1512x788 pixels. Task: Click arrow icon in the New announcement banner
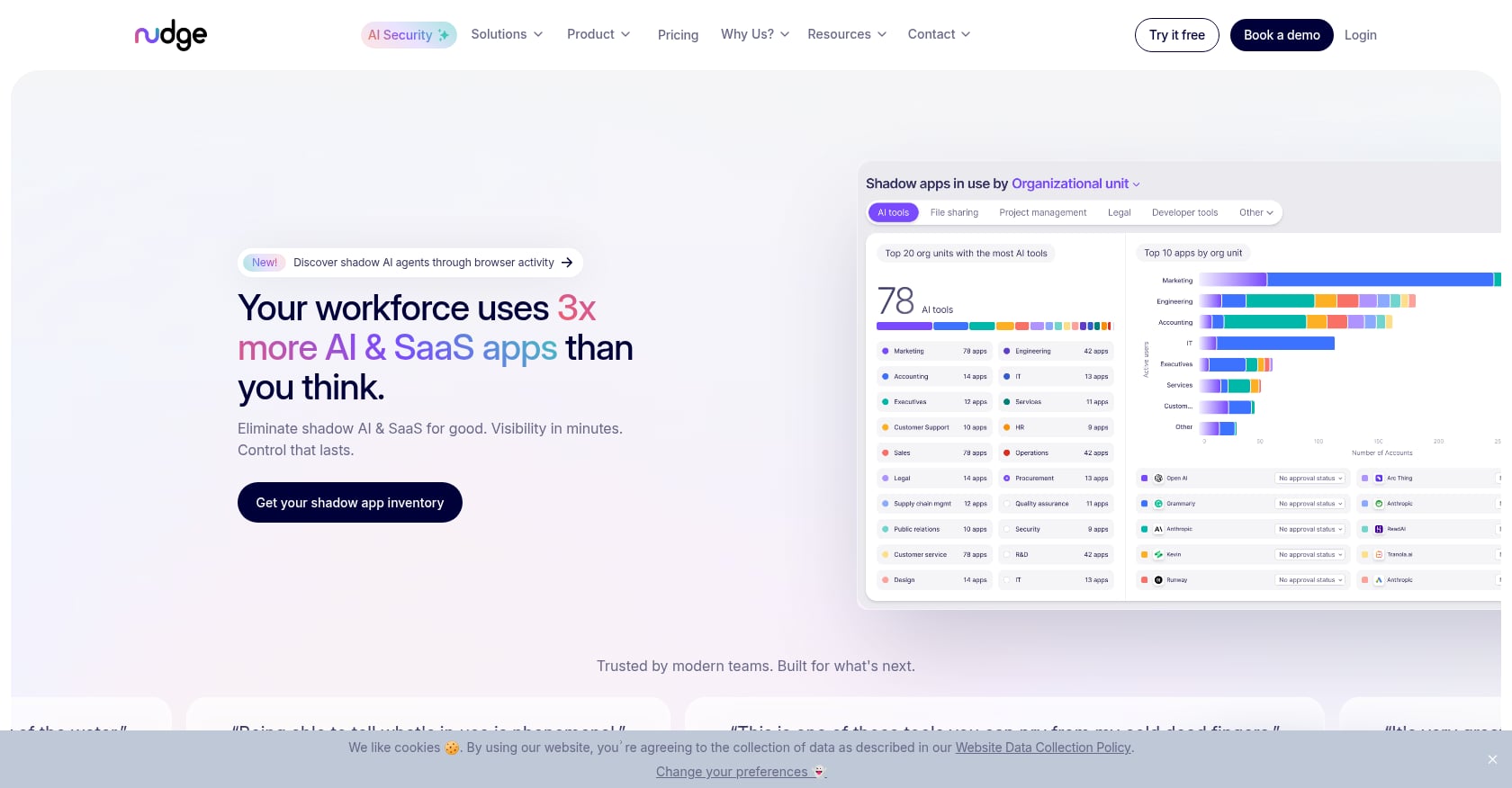tap(567, 263)
